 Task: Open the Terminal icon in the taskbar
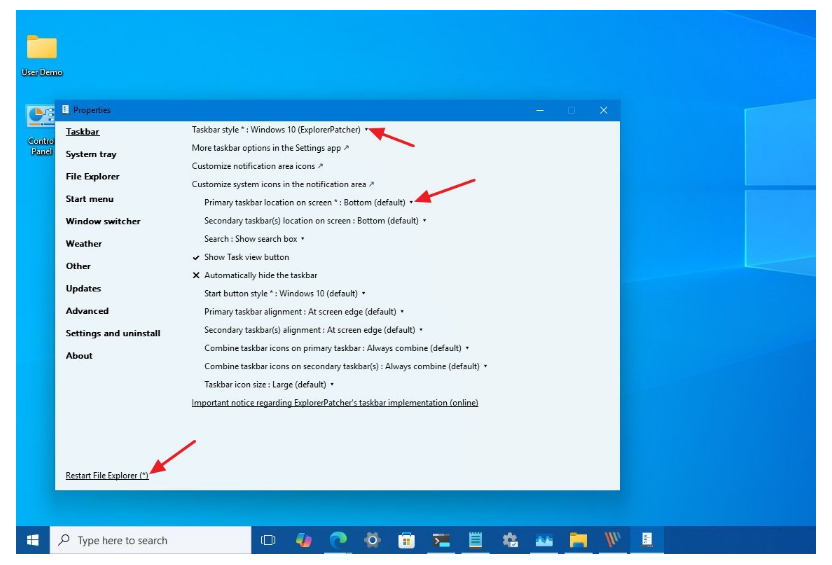[441, 540]
